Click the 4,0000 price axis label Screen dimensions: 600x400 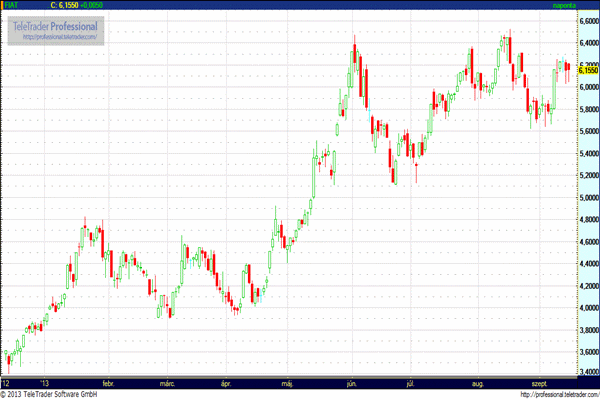pos(588,307)
